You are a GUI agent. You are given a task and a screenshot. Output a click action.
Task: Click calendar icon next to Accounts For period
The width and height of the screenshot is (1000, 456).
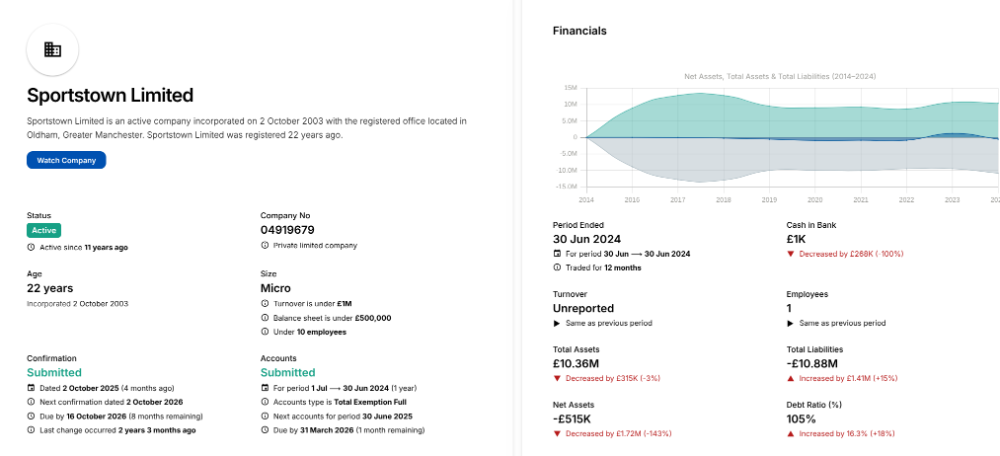pyautogui.click(x=265, y=388)
